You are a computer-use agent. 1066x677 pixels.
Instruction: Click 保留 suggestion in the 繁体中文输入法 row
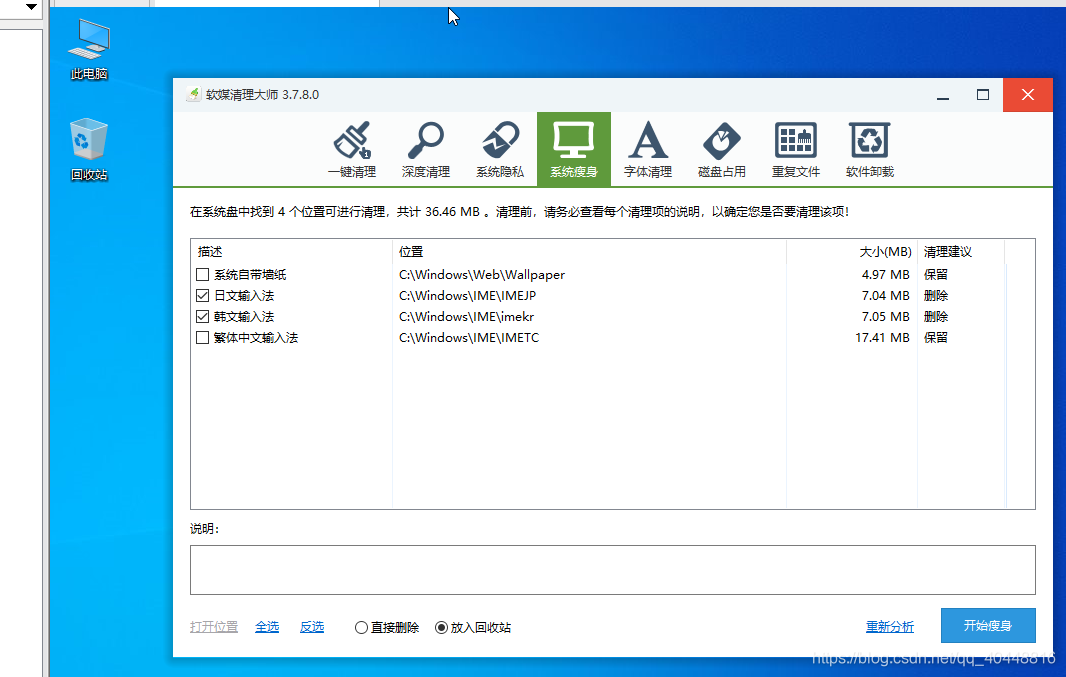coord(936,338)
